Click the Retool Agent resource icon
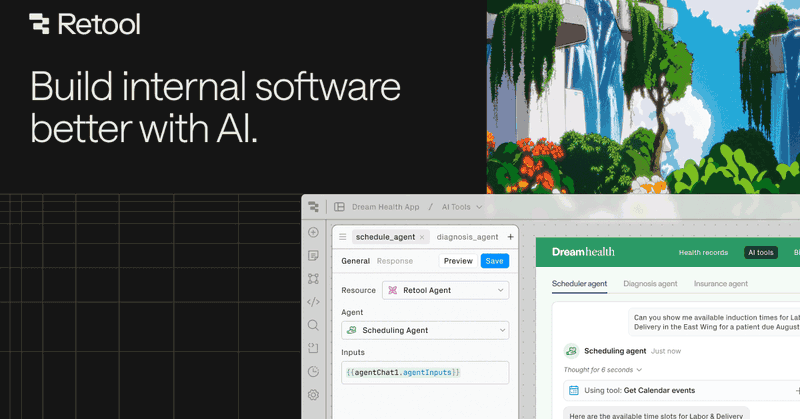This screenshot has width=800, height=419. [x=392, y=290]
